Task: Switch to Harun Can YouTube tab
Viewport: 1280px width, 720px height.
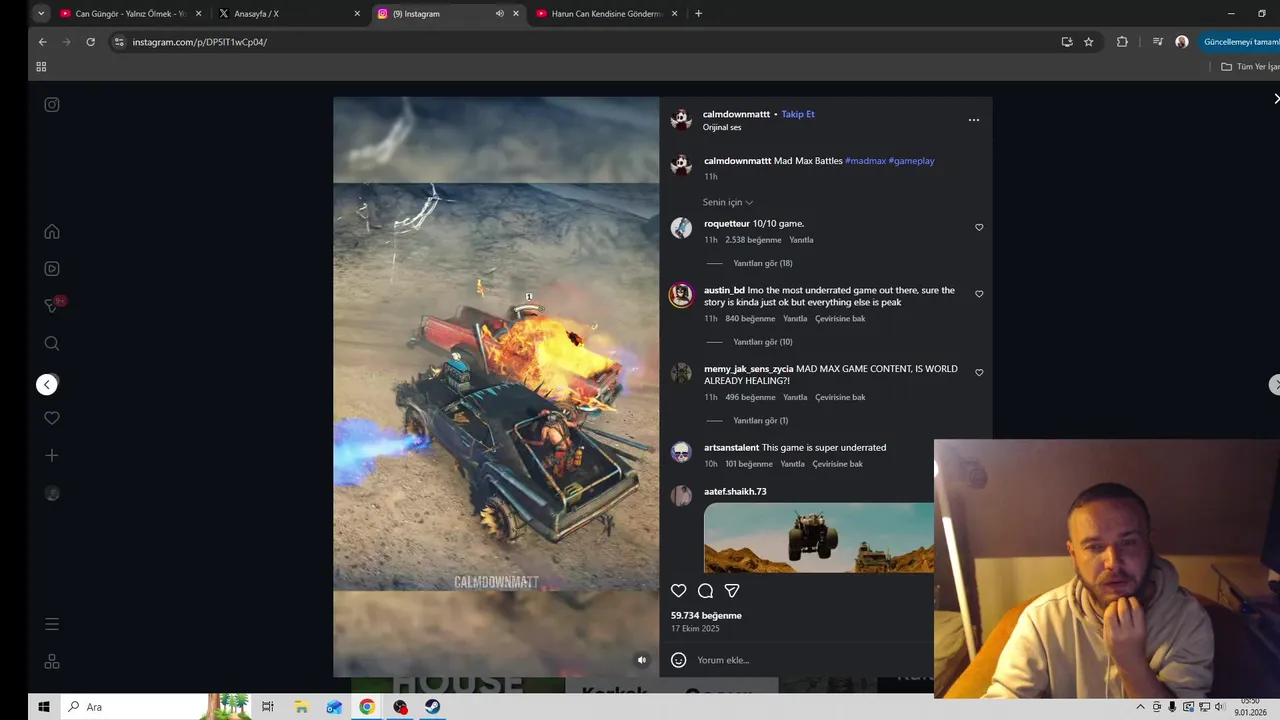Action: (608, 14)
